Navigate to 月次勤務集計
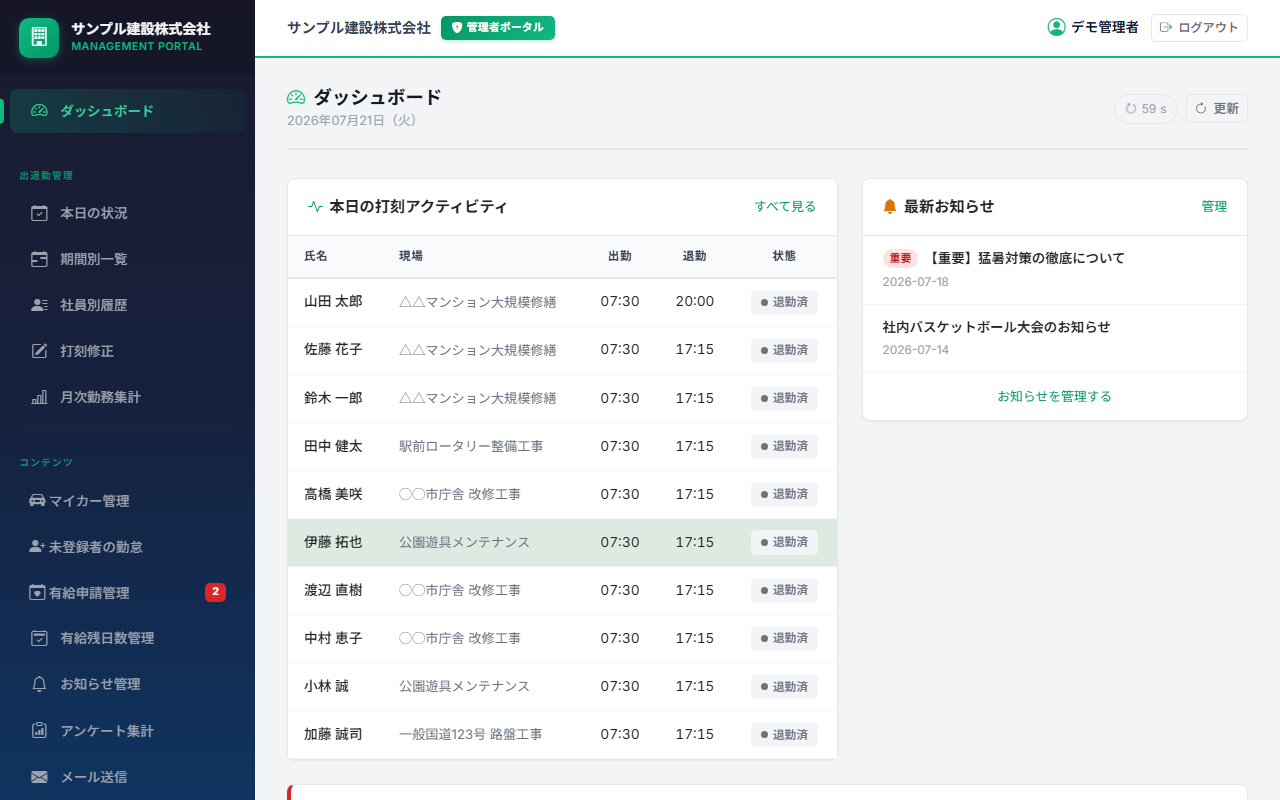 (x=127, y=397)
